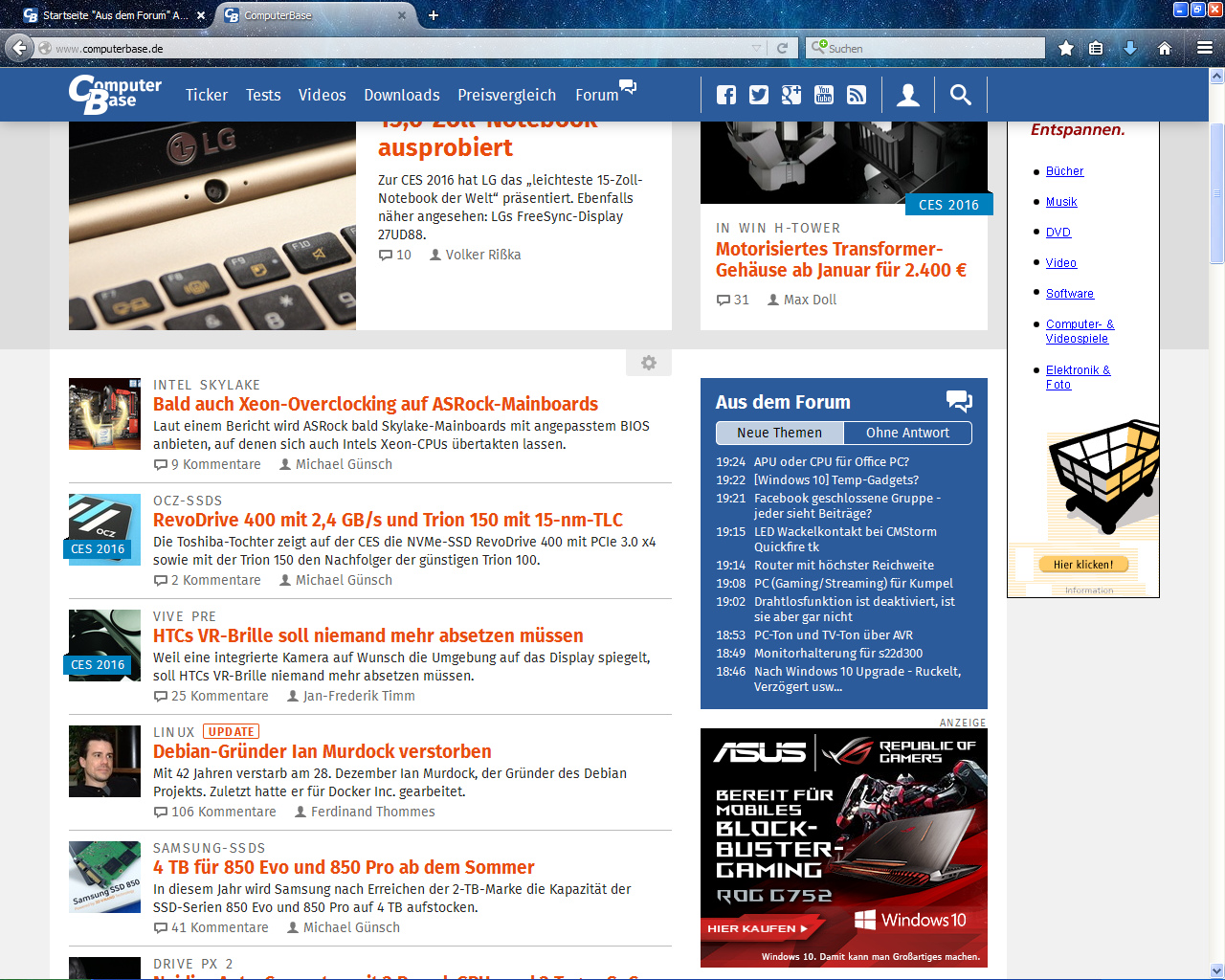The image size is (1225, 980).
Task: Open RevoDrive 400 and Trion 150 article
Action: [x=388, y=520]
